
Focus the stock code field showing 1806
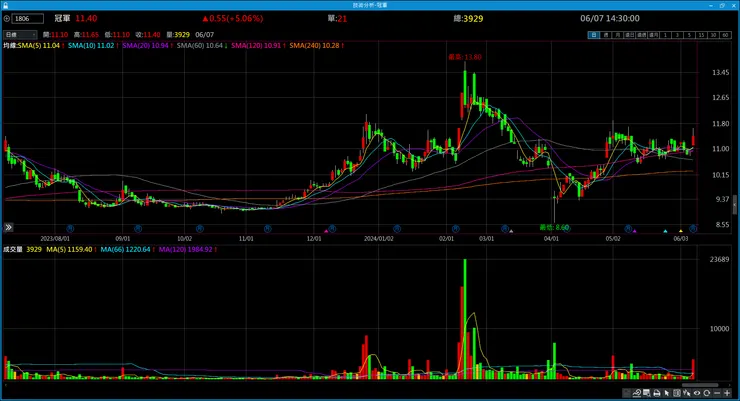click(x=28, y=19)
